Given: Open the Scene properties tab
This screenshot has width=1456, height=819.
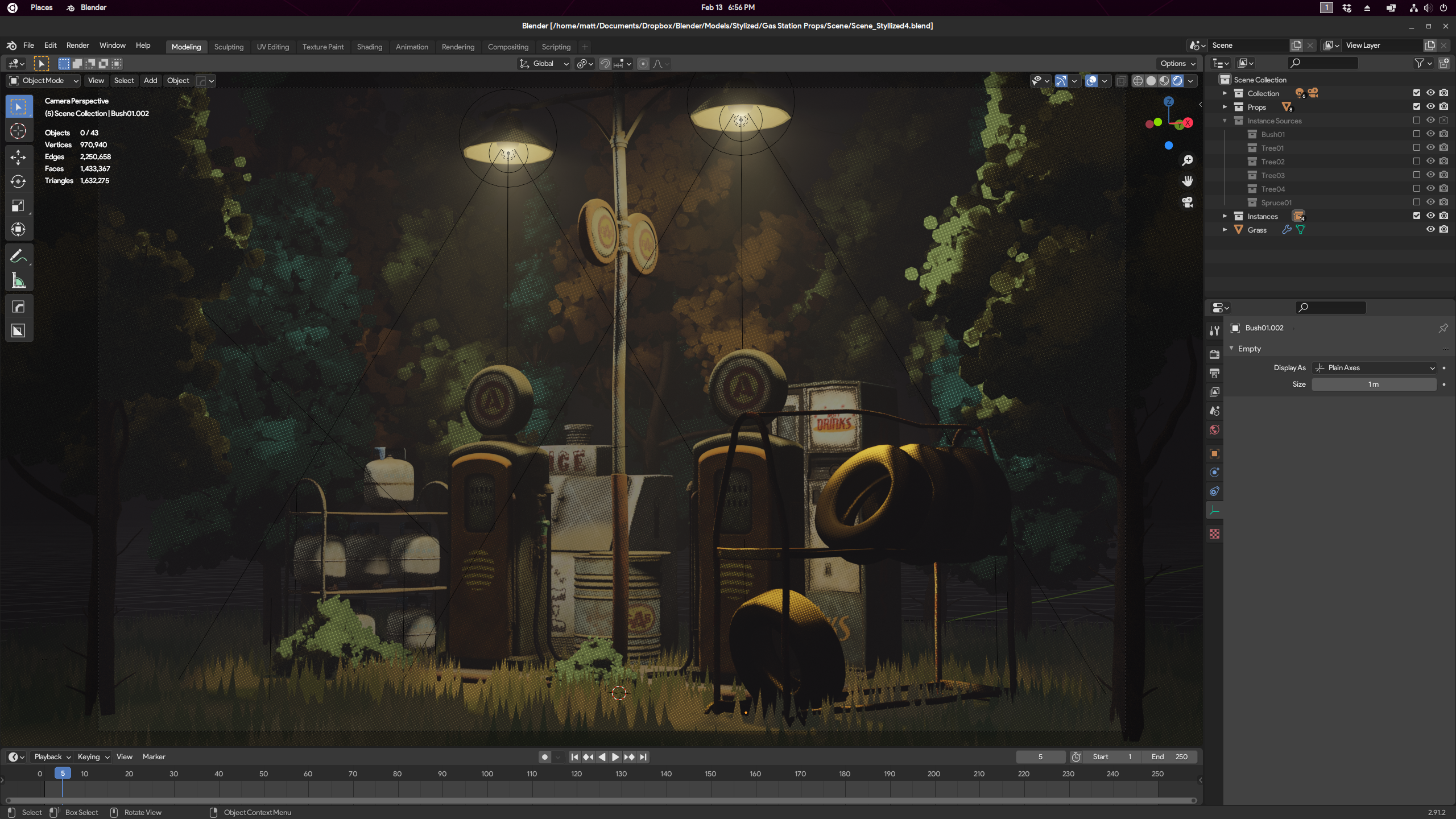Looking at the screenshot, I should point(1214,411).
